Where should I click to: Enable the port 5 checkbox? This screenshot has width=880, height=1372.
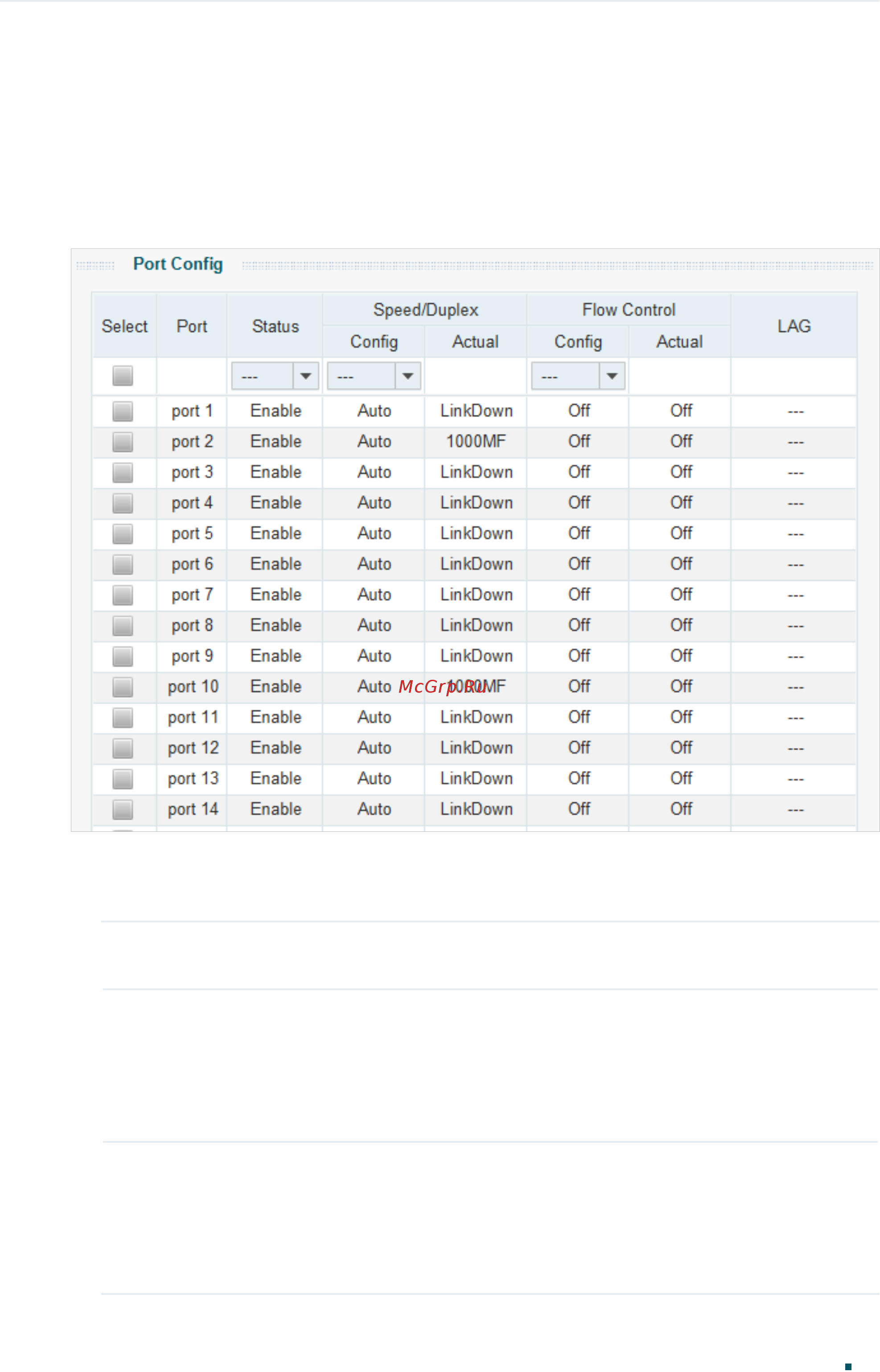click(x=123, y=534)
